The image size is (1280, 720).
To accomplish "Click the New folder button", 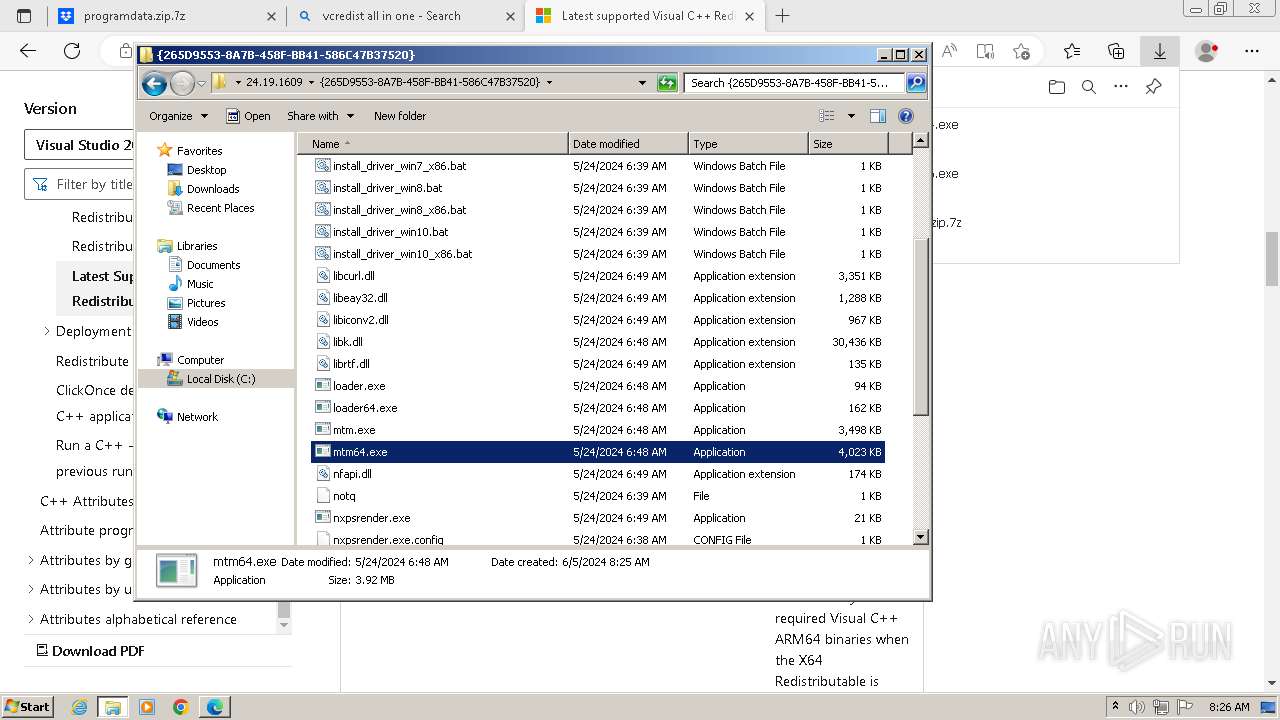I will point(400,116).
